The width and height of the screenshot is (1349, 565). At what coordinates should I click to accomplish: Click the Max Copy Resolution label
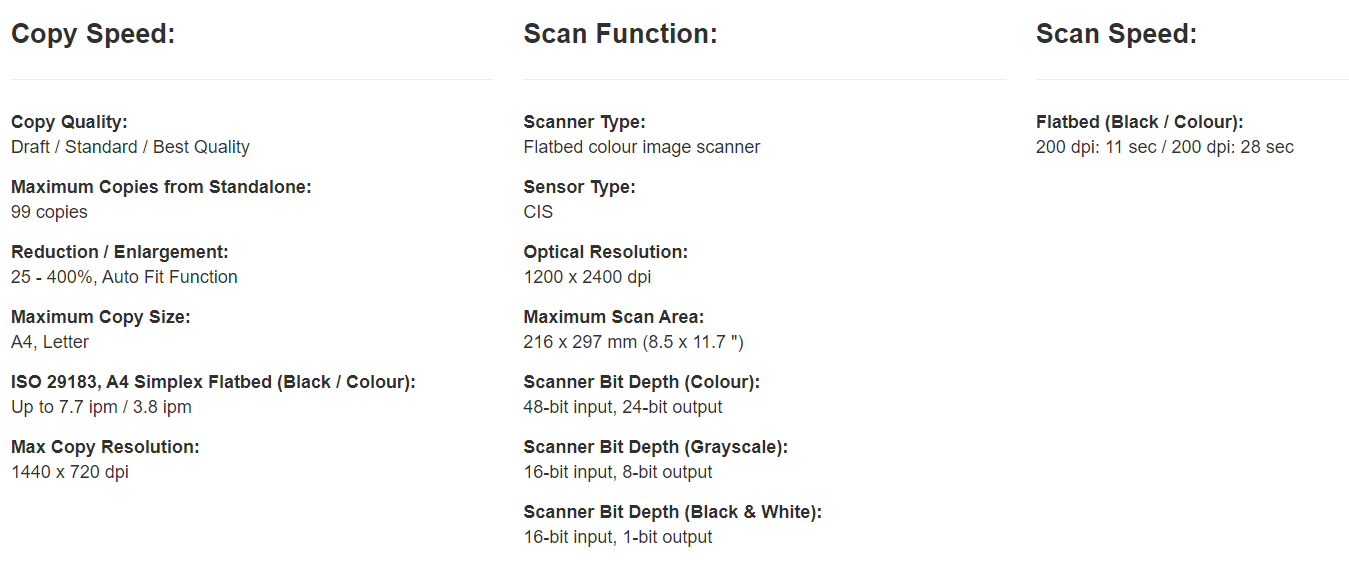pos(105,447)
